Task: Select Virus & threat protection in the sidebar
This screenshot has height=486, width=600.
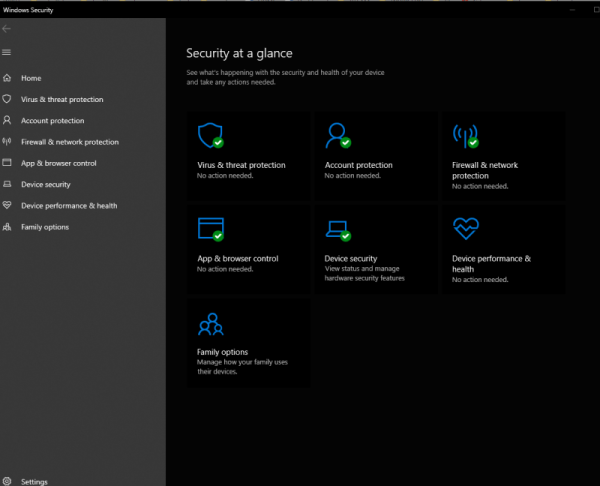Action: click(61, 100)
